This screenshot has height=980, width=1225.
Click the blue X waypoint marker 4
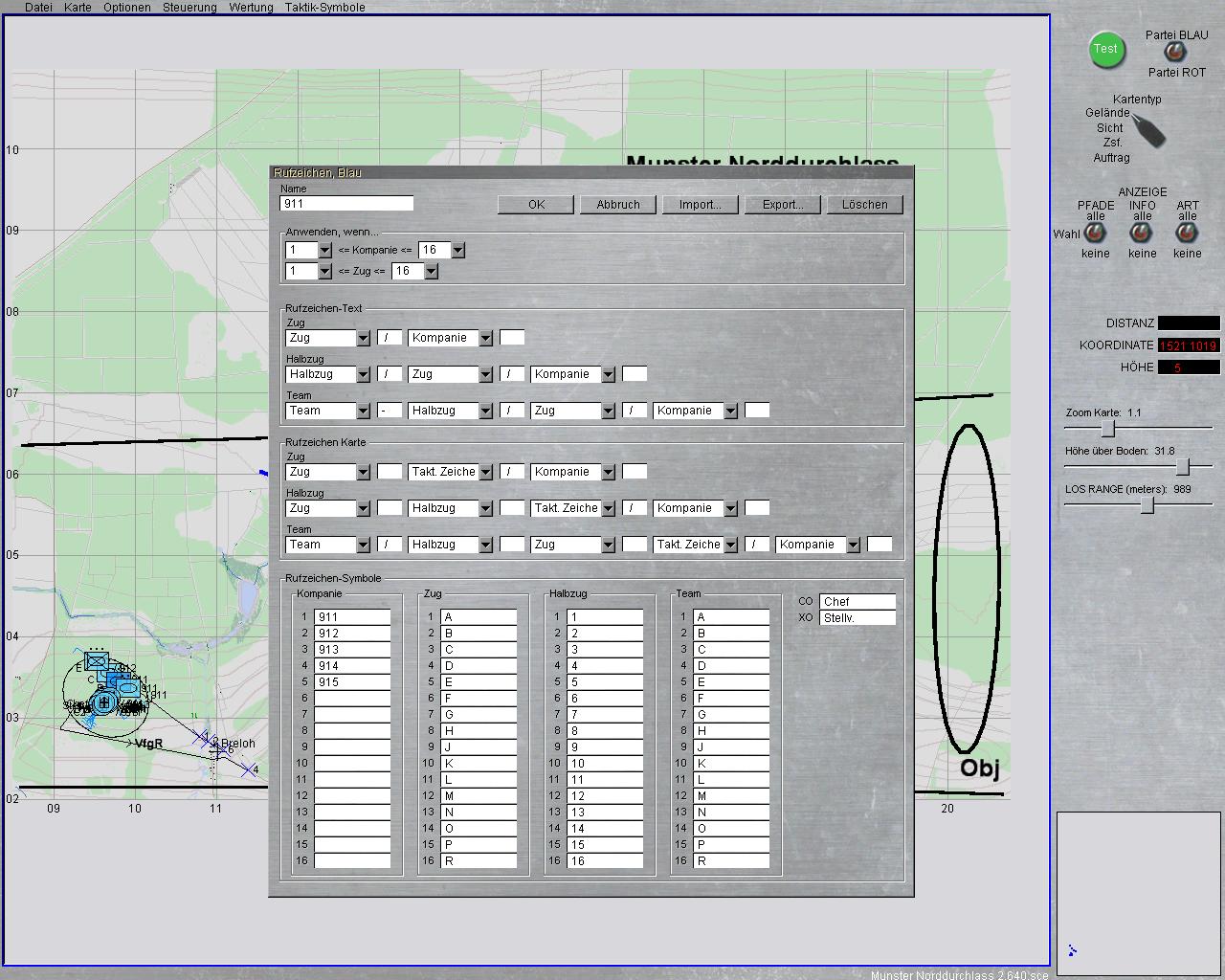(x=248, y=768)
